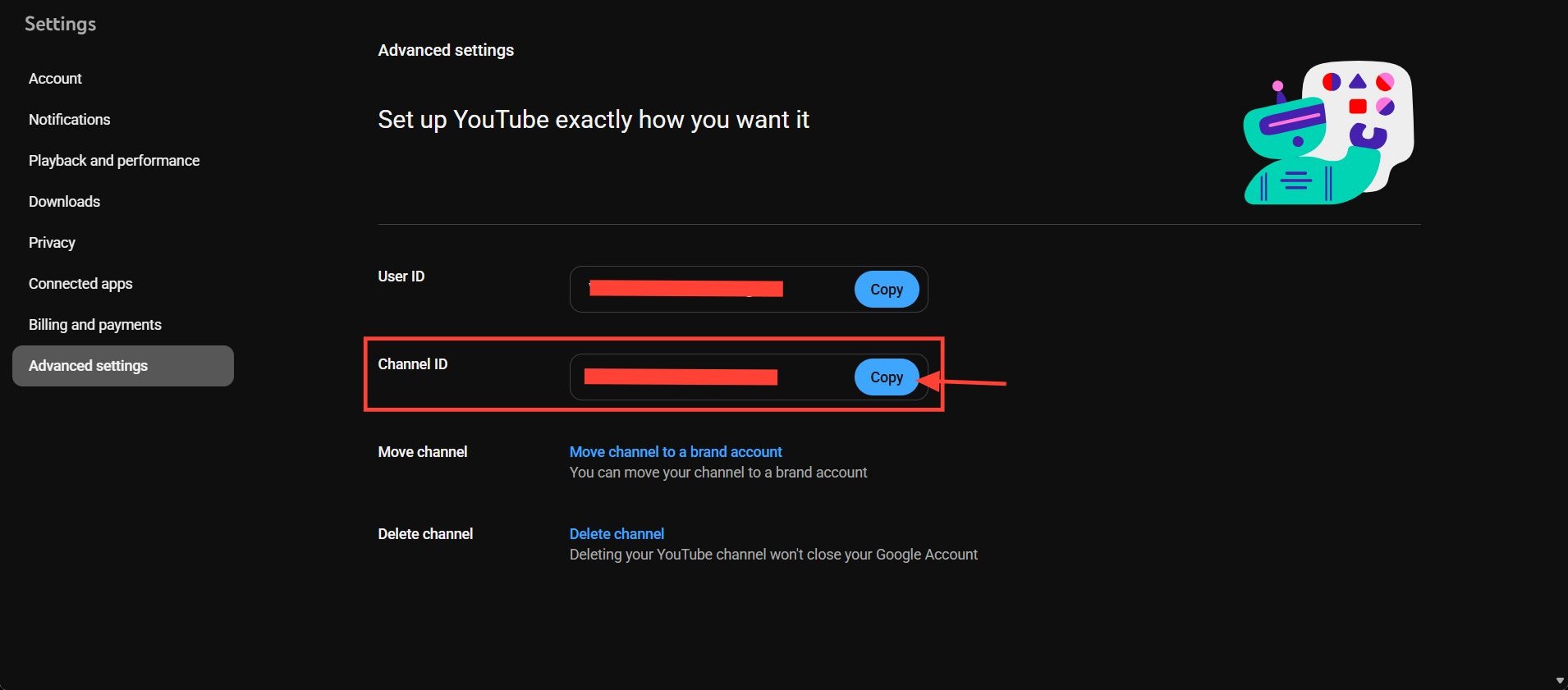Go to Playback and performance settings

tap(114, 161)
